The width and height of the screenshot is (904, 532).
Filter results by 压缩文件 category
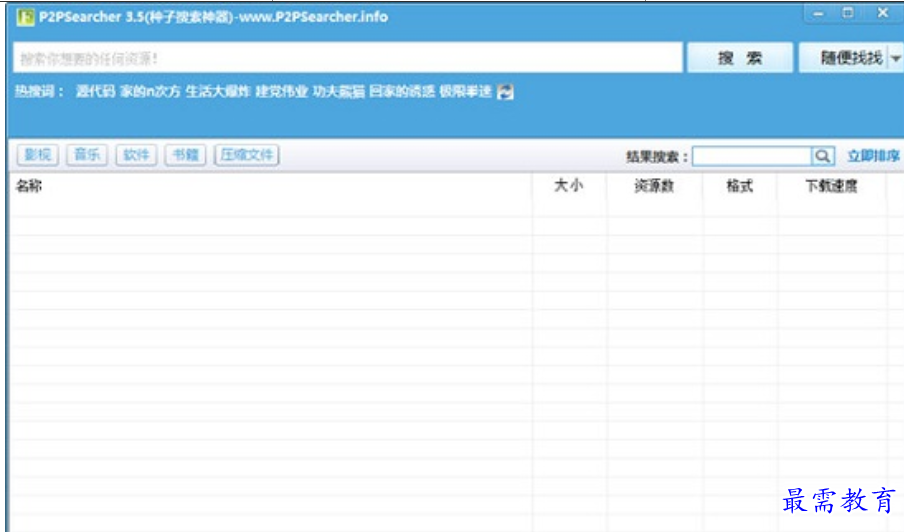coord(247,155)
